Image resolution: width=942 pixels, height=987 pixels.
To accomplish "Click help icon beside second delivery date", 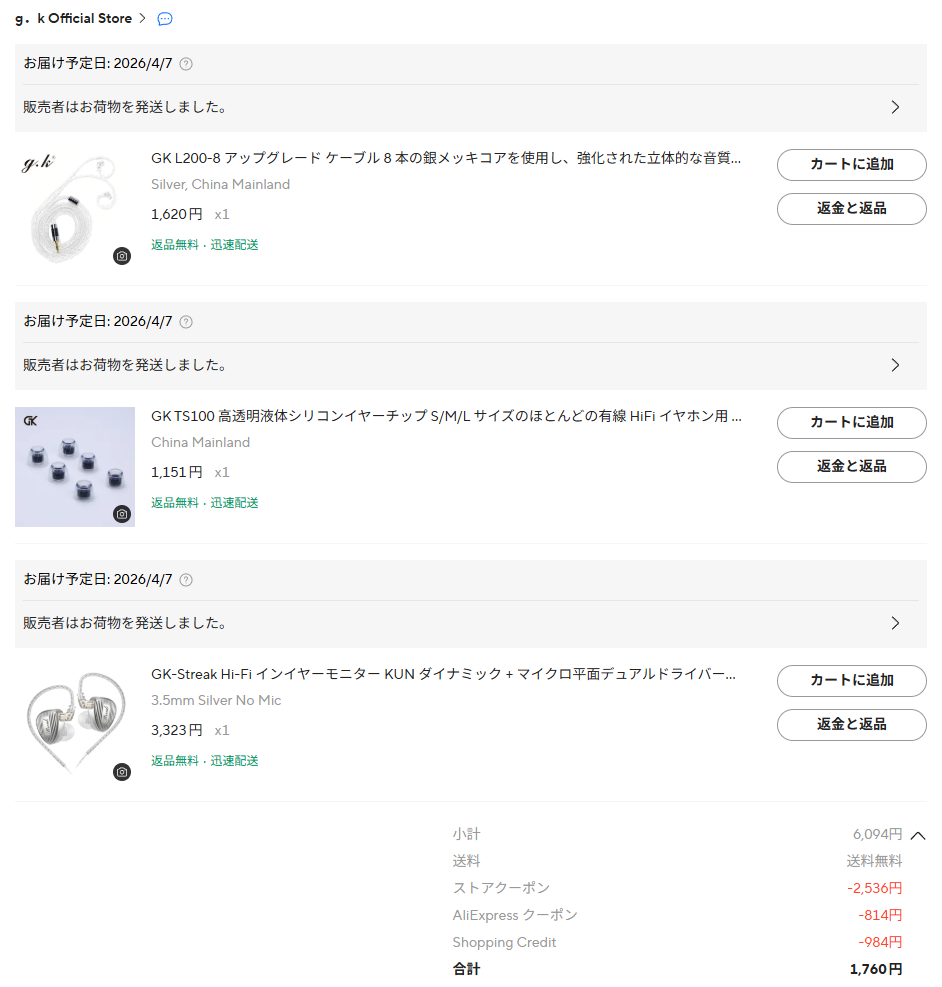I will [186, 322].
